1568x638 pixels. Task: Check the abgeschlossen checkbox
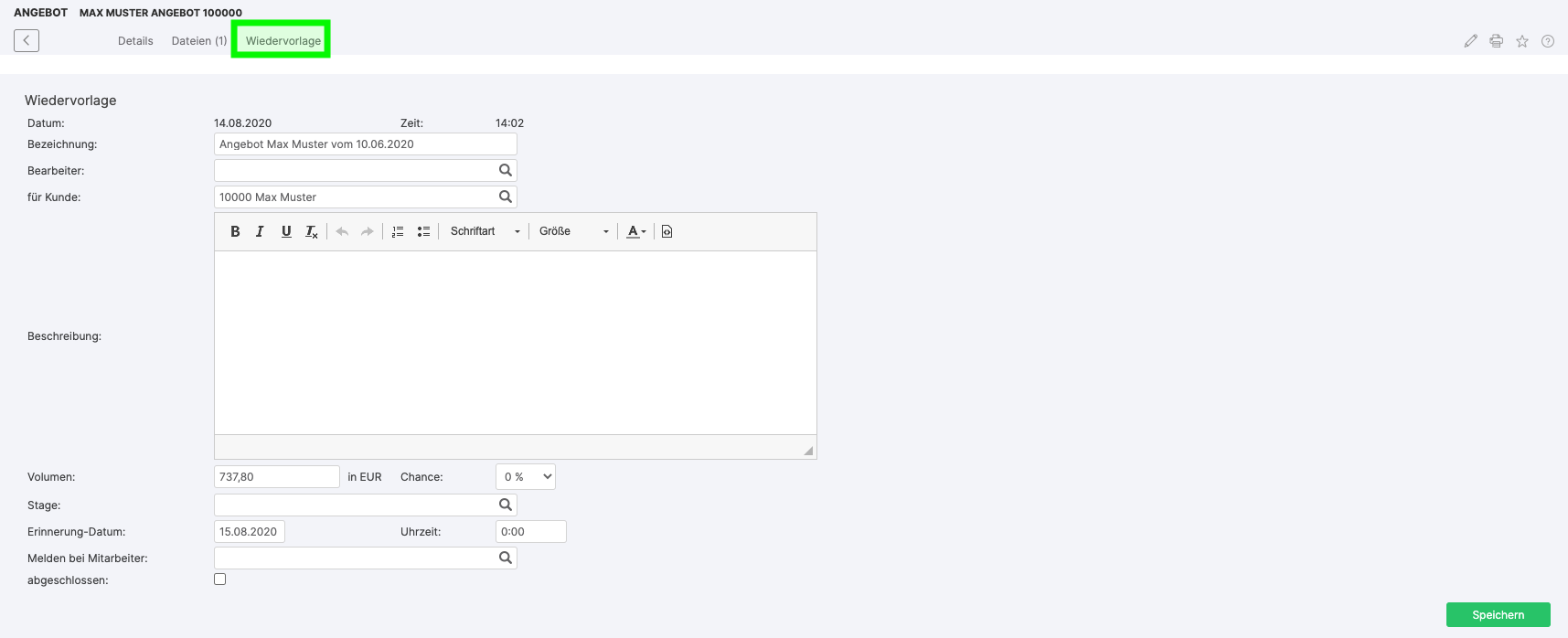pyautogui.click(x=220, y=580)
